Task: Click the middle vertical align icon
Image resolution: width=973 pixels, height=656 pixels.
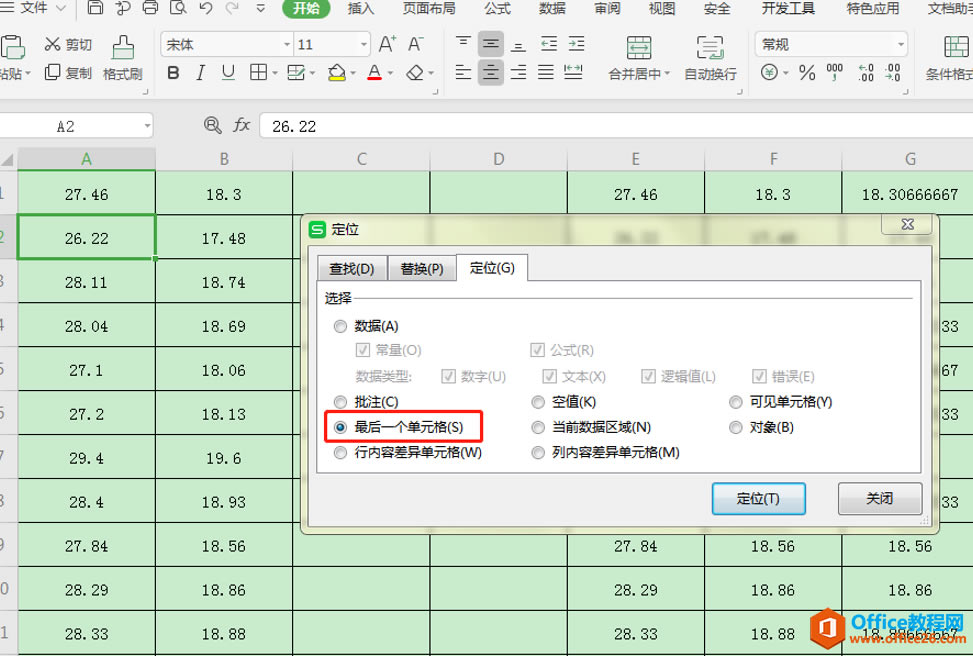Action: 490,44
